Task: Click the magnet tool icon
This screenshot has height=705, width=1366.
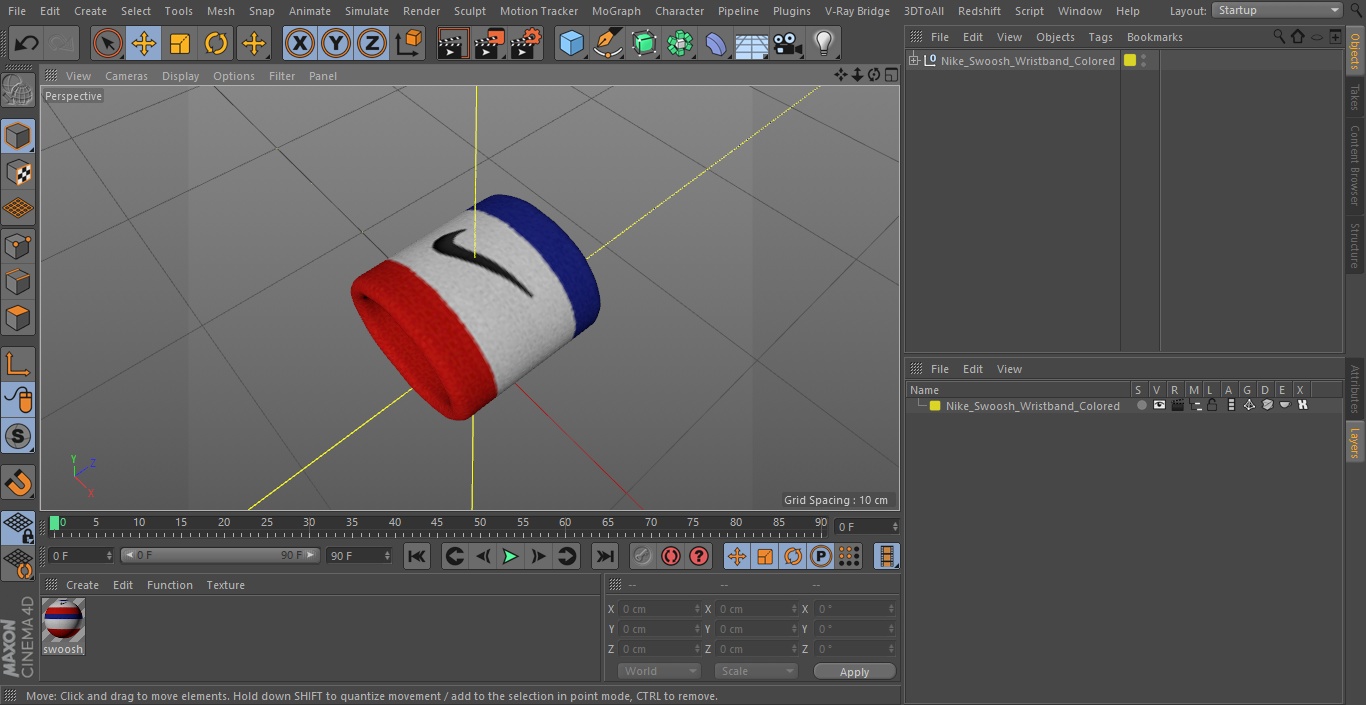Action: (x=18, y=482)
